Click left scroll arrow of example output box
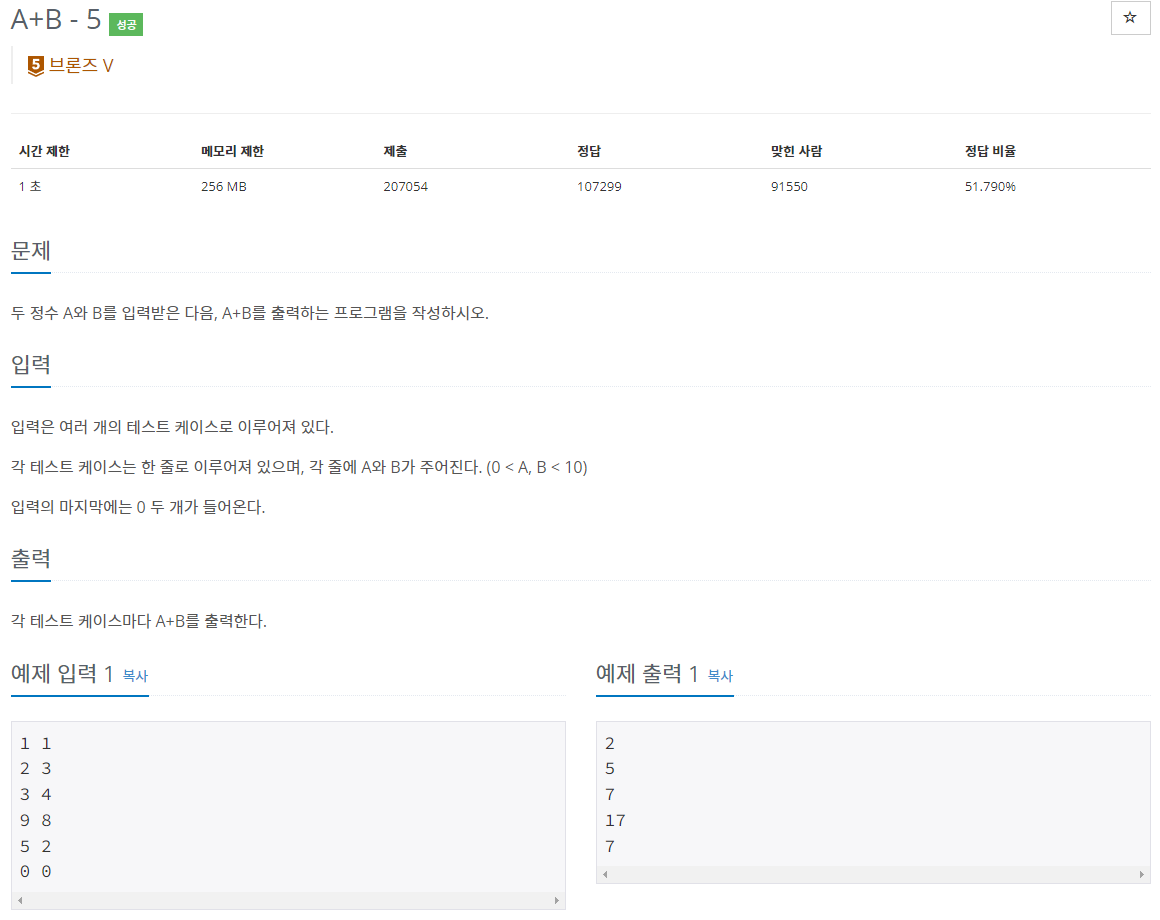Image resolution: width=1160 pixels, height=920 pixels. pos(605,874)
